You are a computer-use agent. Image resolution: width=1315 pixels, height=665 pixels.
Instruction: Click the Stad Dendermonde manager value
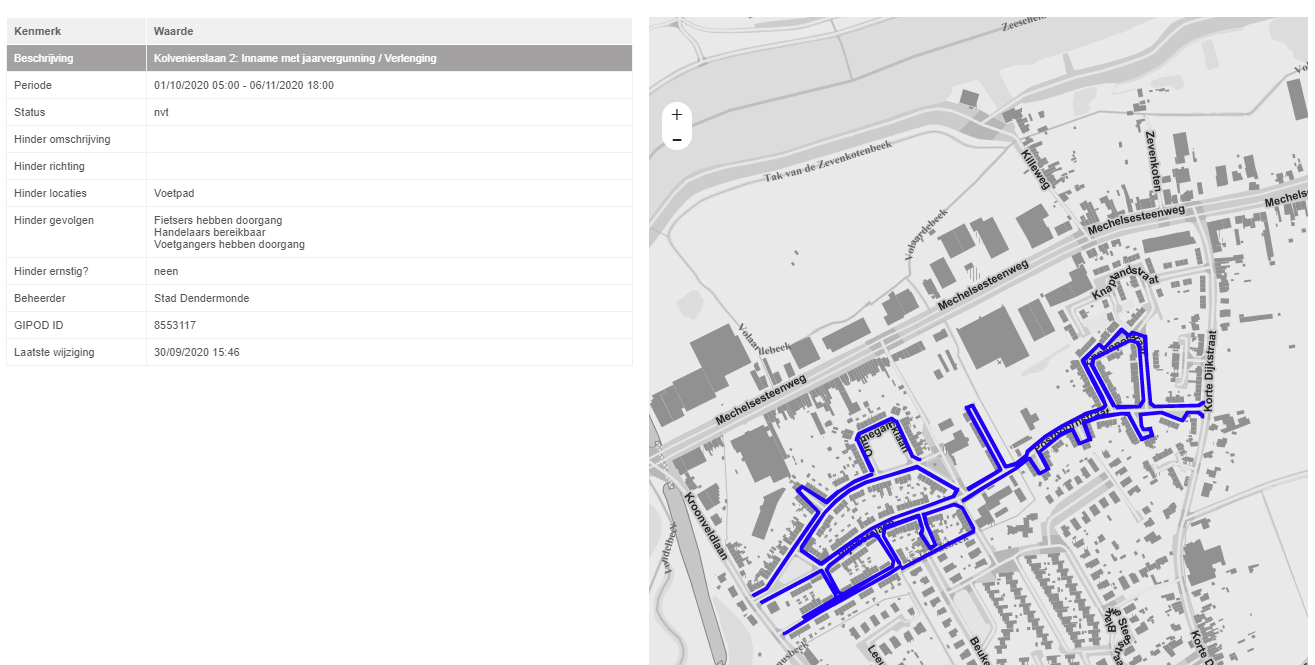(201, 299)
